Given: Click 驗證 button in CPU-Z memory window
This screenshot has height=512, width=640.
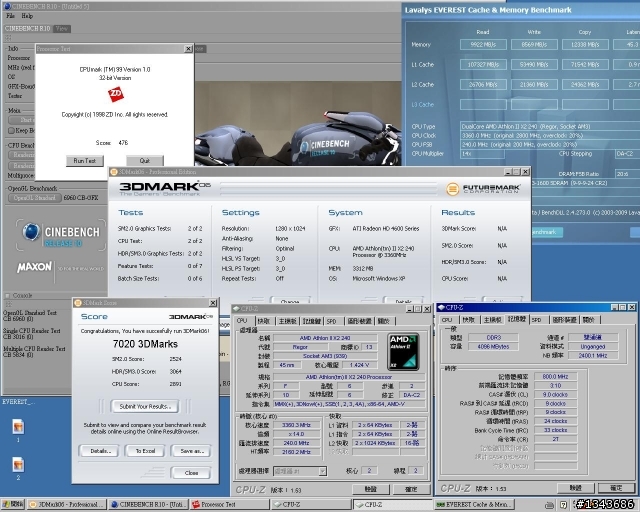Looking at the screenshot, I should pos(576,488).
